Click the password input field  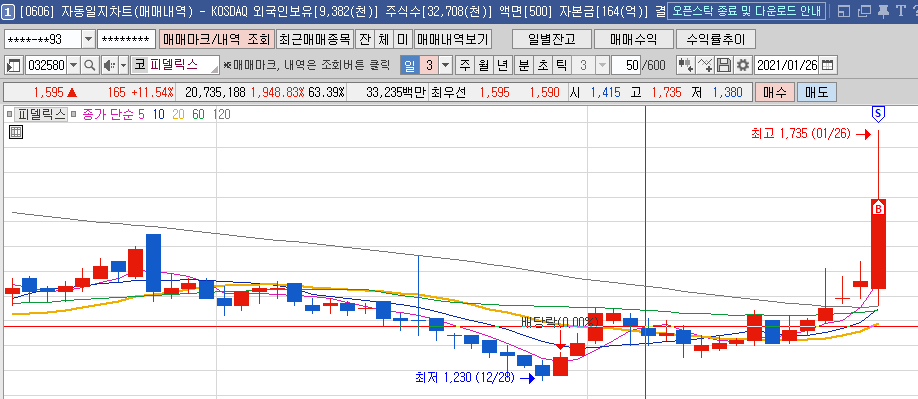(x=126, y=39)
